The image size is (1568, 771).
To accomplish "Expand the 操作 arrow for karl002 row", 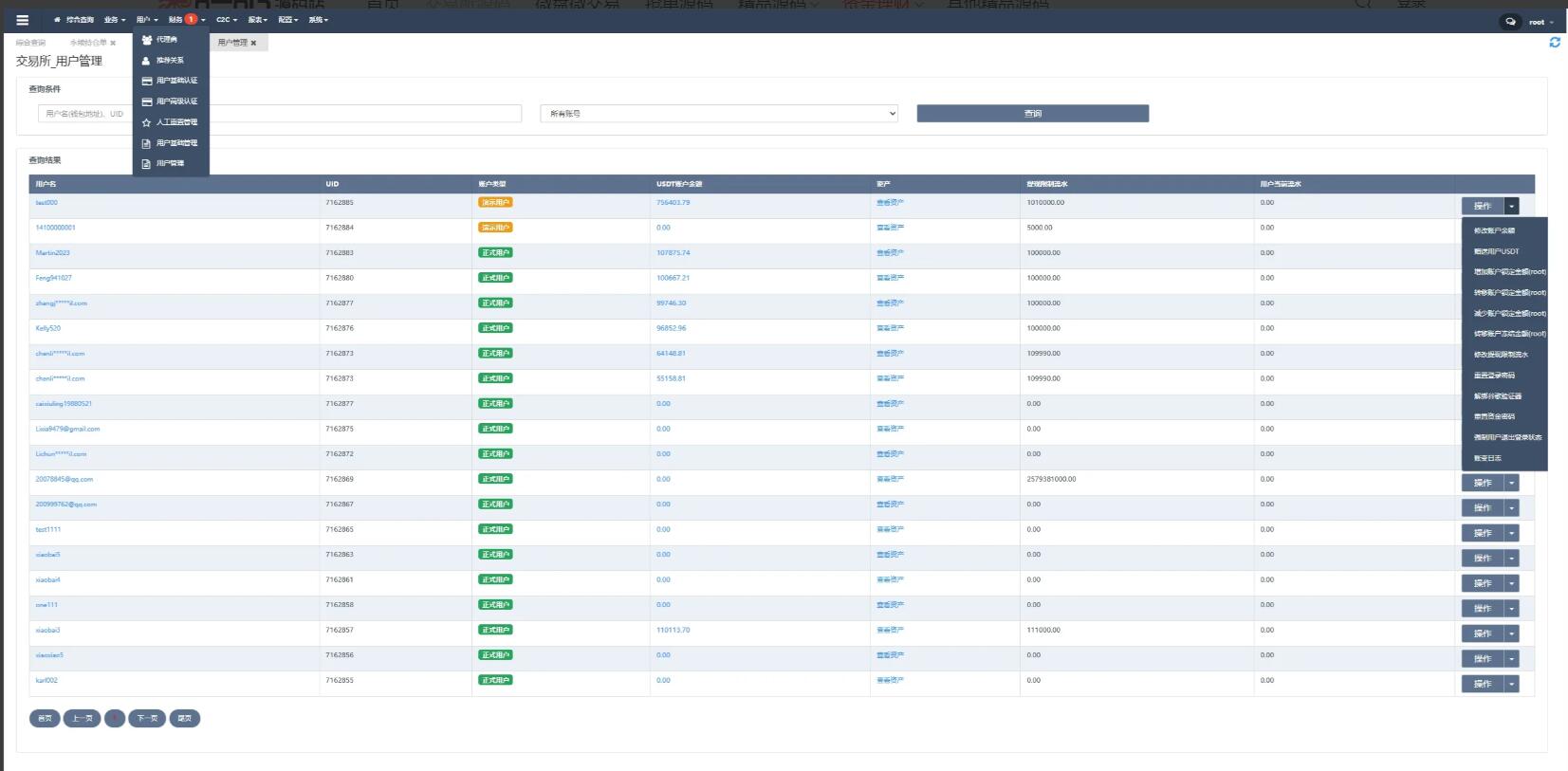I will tap(1511, 684).
